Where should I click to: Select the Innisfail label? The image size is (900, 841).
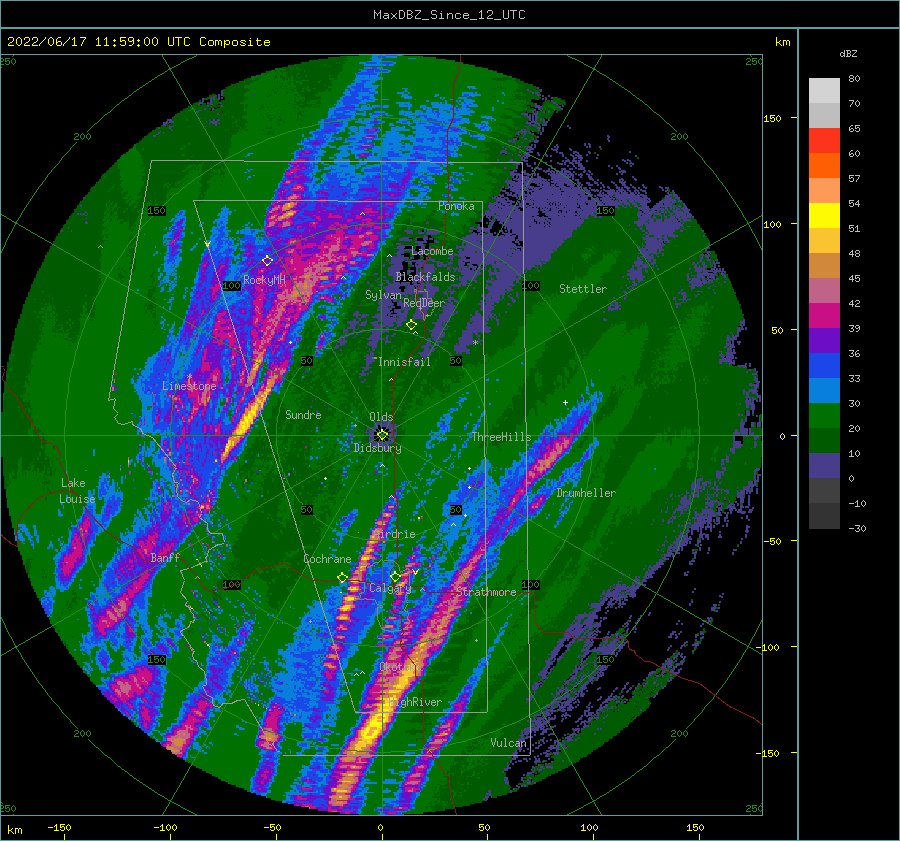click(404, 362)
